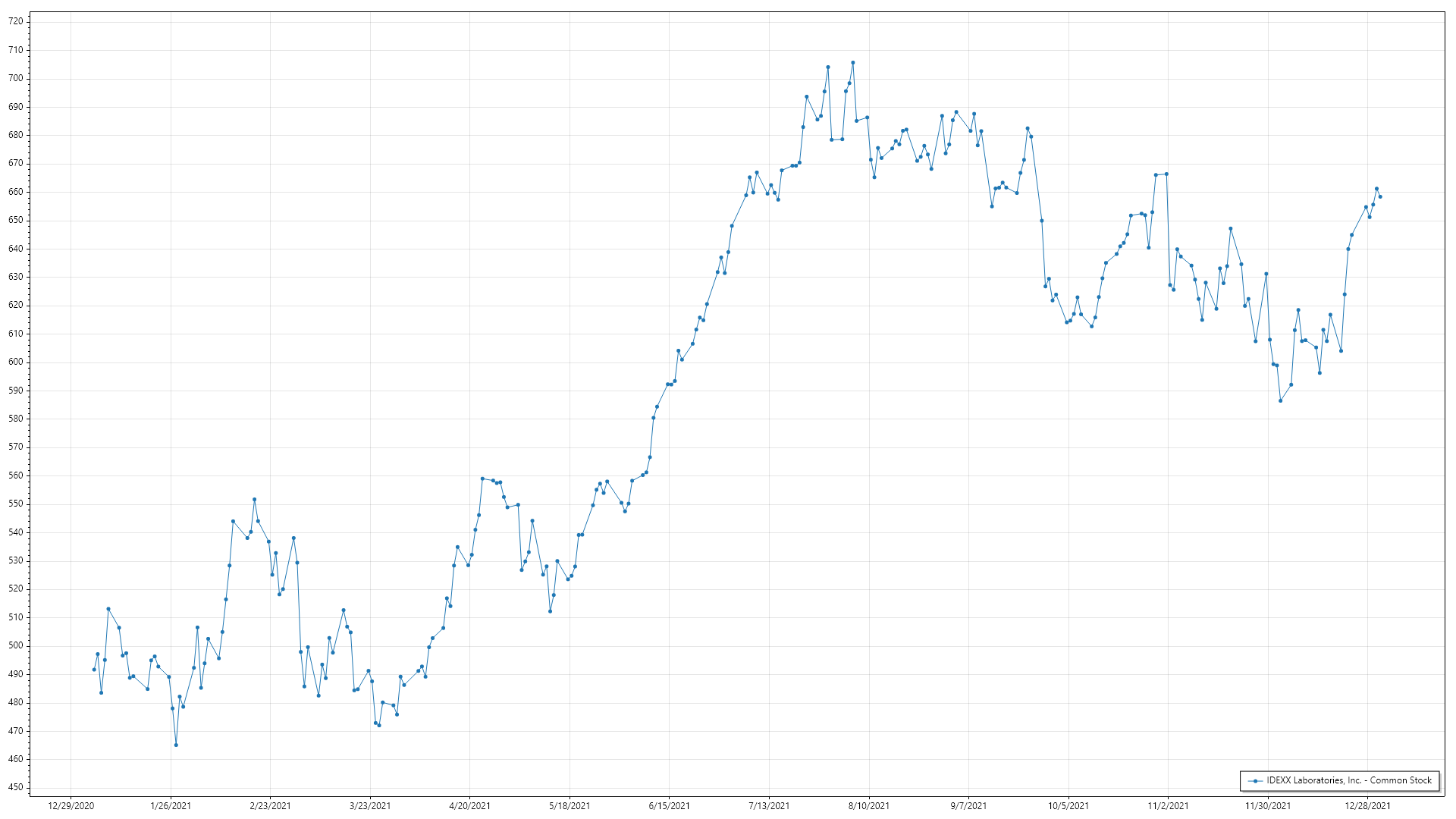This screenshot has height=819, width=1456.
Task: Click the late-April peak point near 559
Action: pos(482,479)
